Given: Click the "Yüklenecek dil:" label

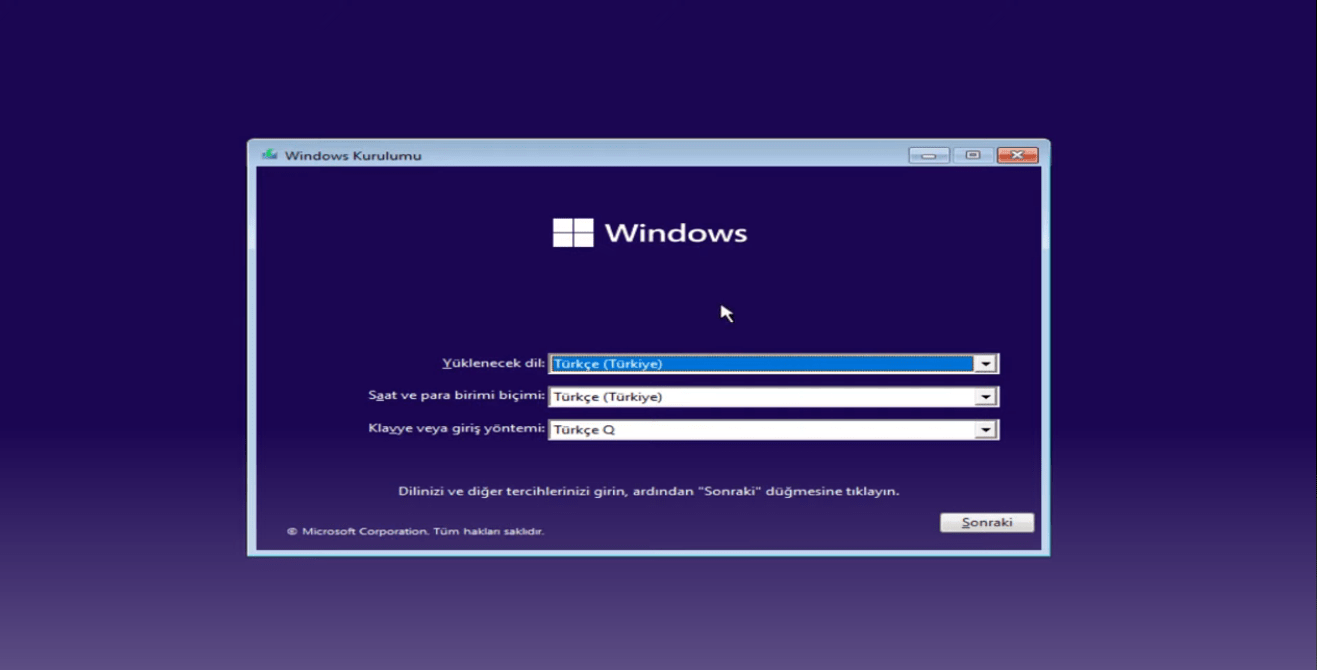Looking at the screenshot, I should pyautogui.click(x=494, y=363).
